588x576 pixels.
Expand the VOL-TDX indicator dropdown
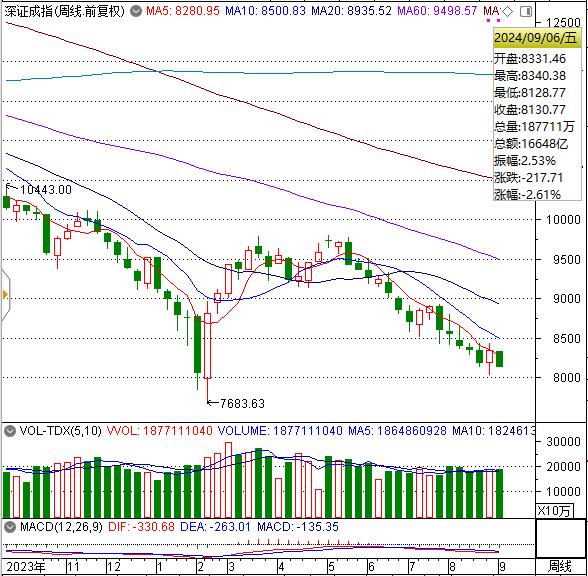pyautogui.click(x=10, y=431)
